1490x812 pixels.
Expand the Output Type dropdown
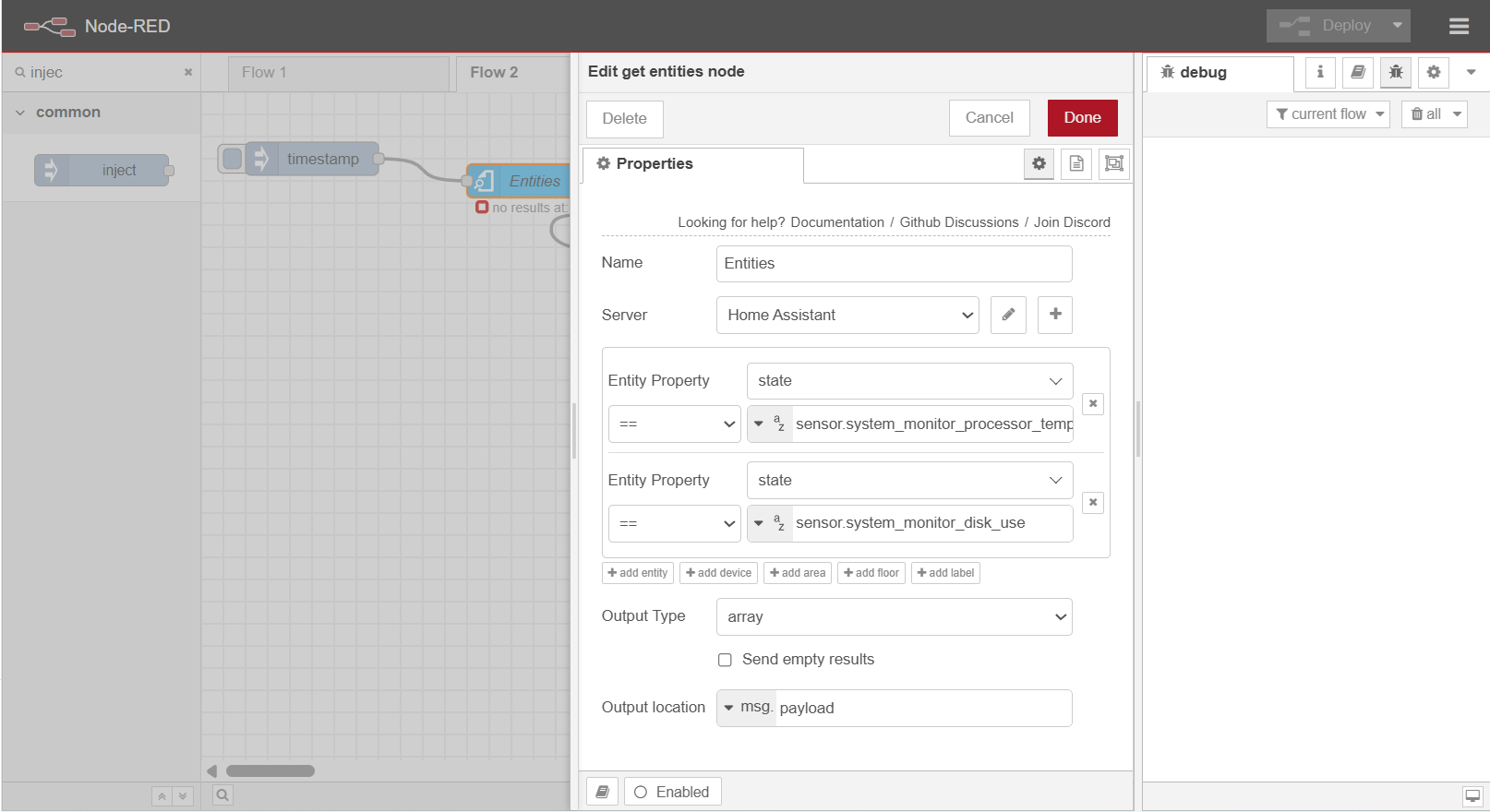[x=894, y=616]
